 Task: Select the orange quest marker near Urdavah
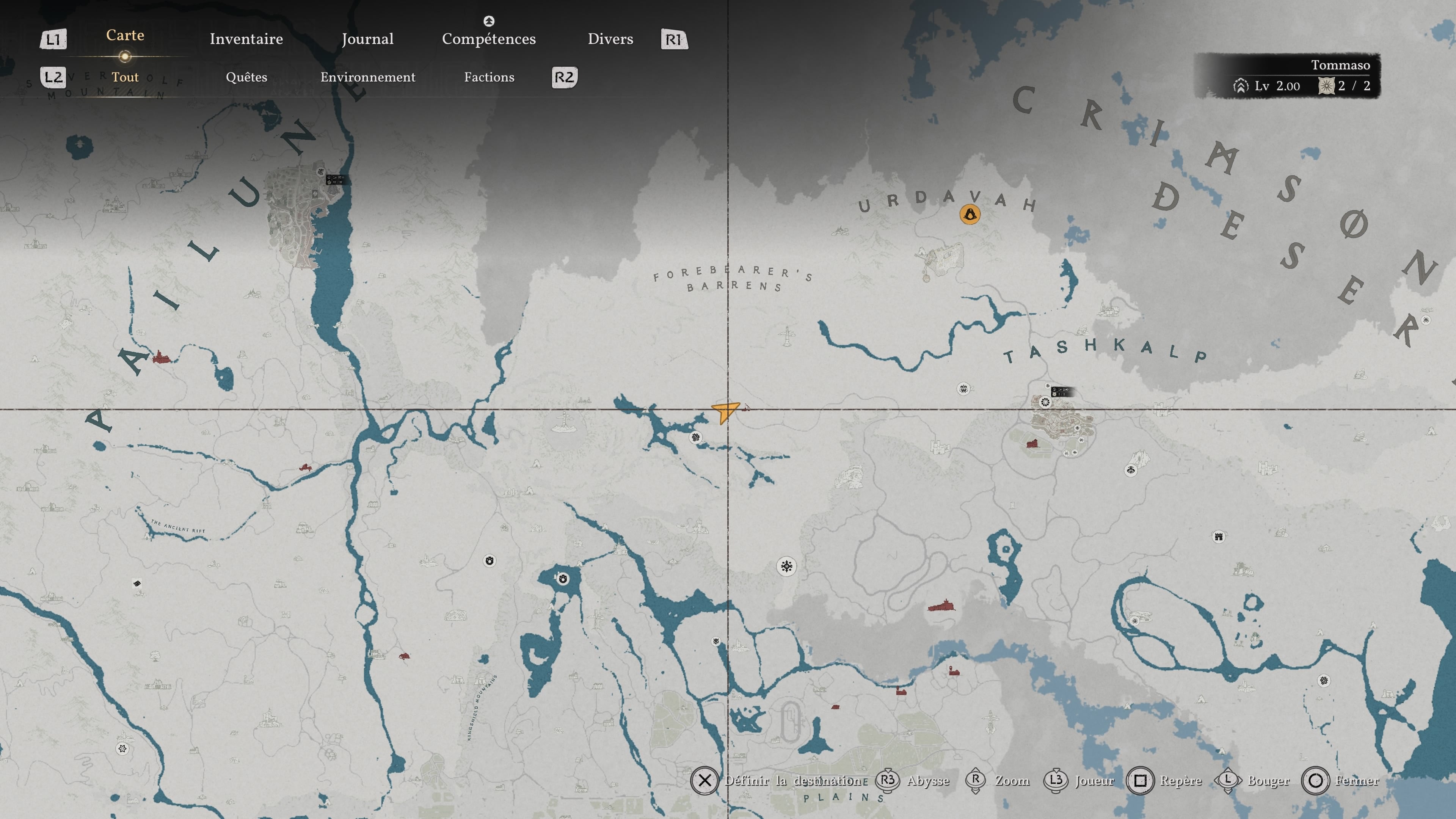coord(970,214)
